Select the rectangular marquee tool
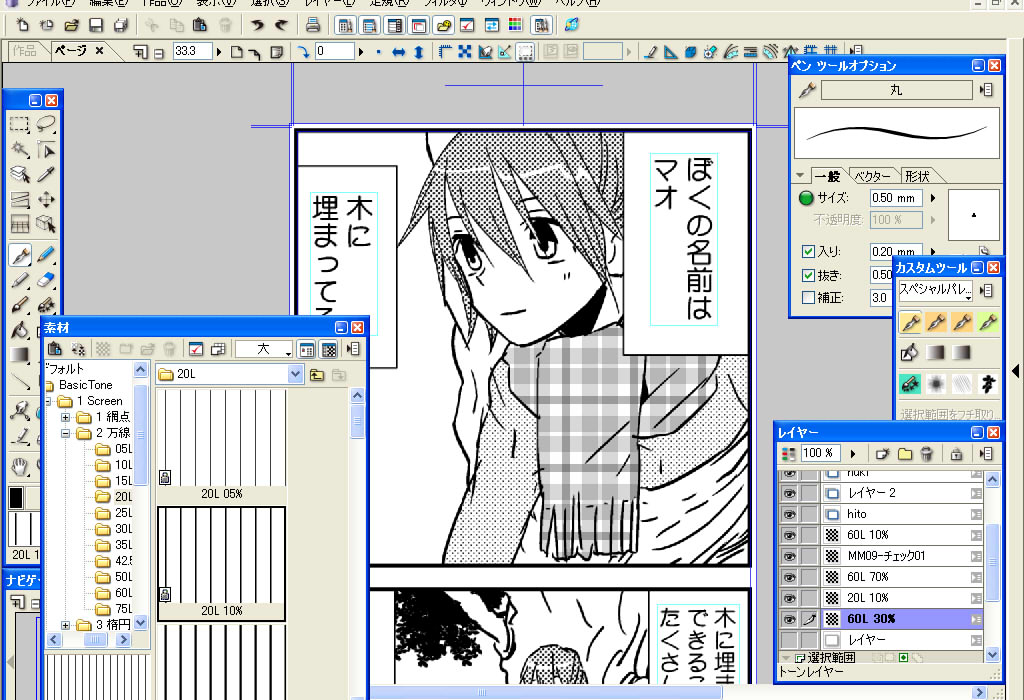This screenshot has width=1024, height=700. click(x=20, y=124)
